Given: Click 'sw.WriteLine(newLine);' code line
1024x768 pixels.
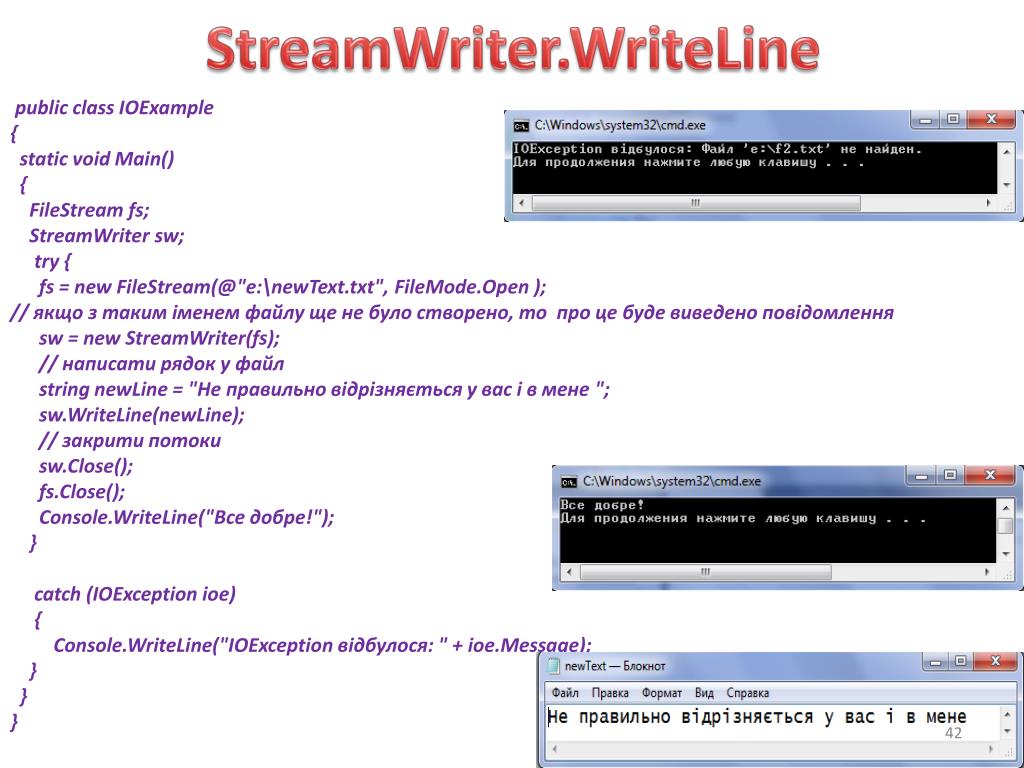Looking at the screenshot, I should point(142,415).
